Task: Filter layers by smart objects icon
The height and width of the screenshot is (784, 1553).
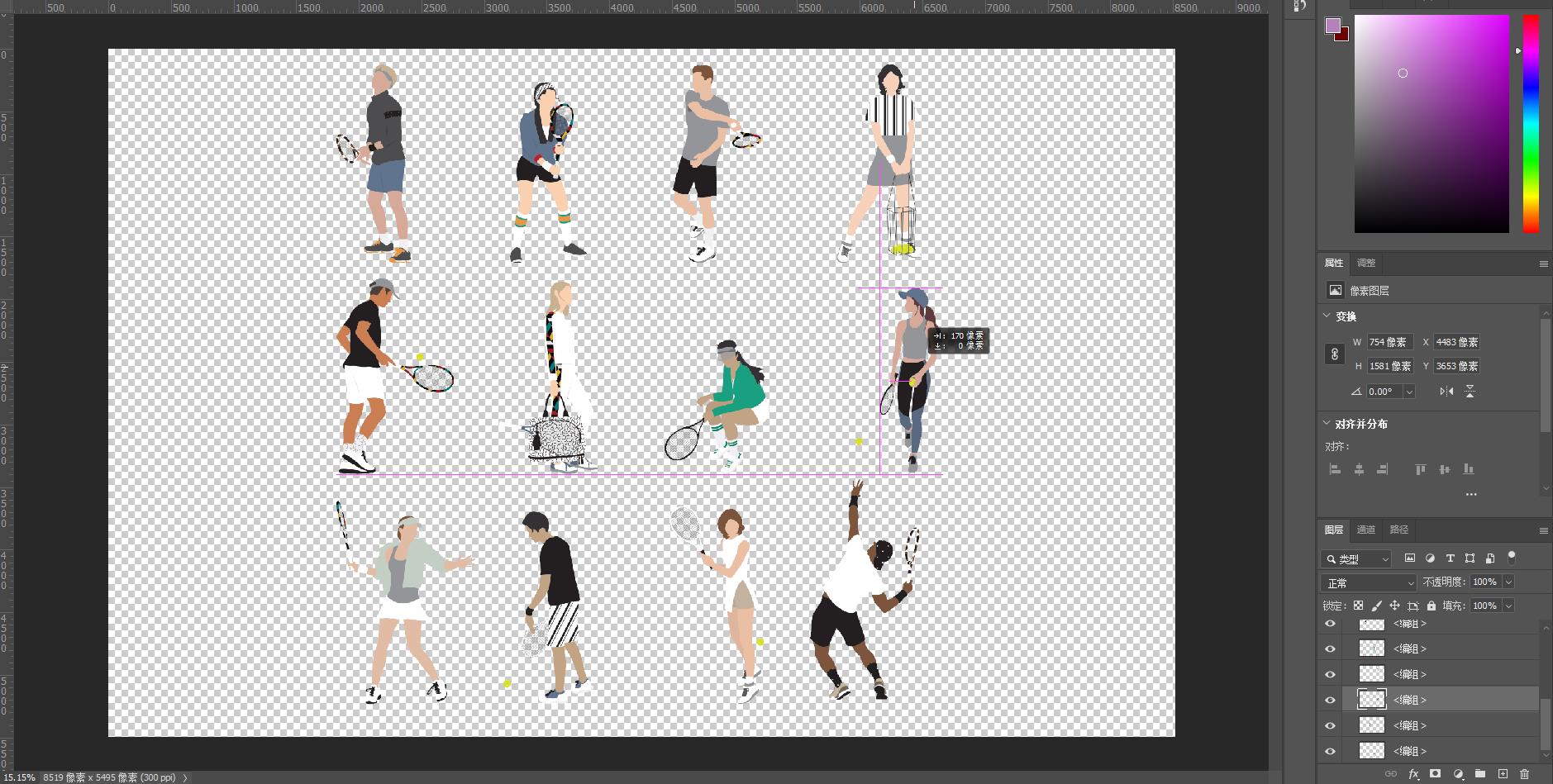Action: pos(1489,558)
